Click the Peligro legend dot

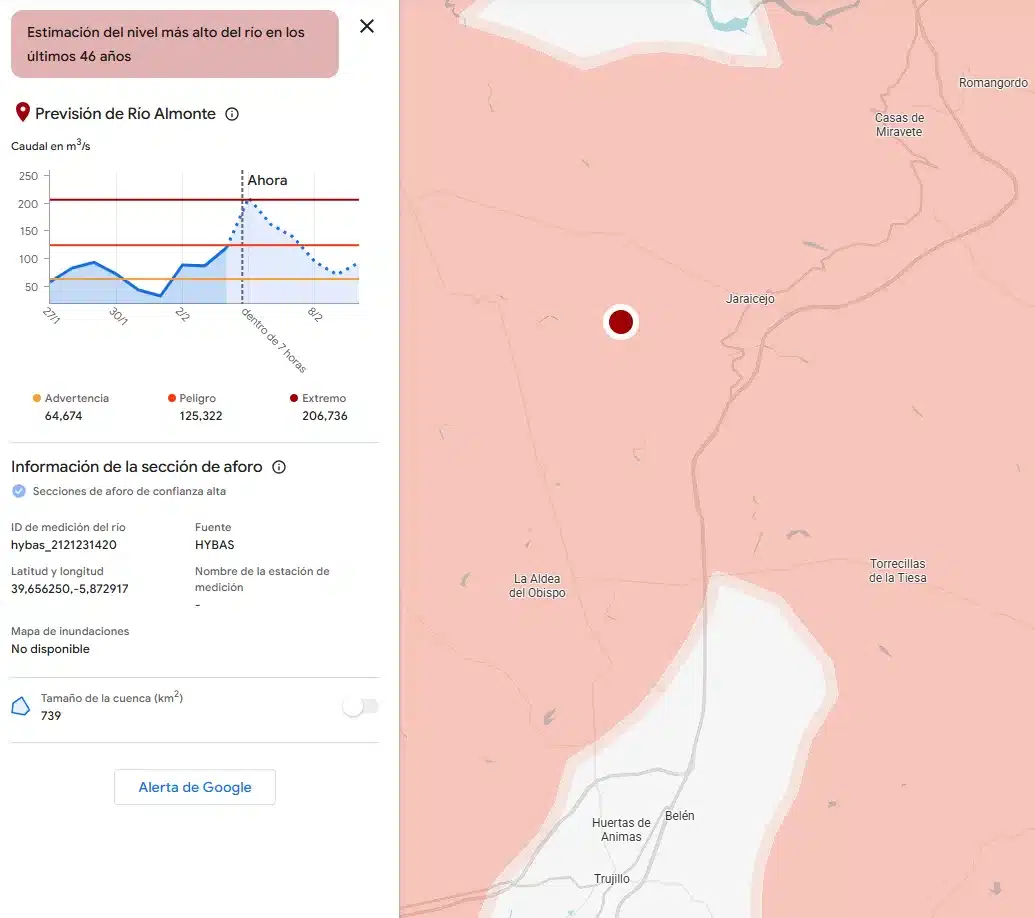pos(172,398)
